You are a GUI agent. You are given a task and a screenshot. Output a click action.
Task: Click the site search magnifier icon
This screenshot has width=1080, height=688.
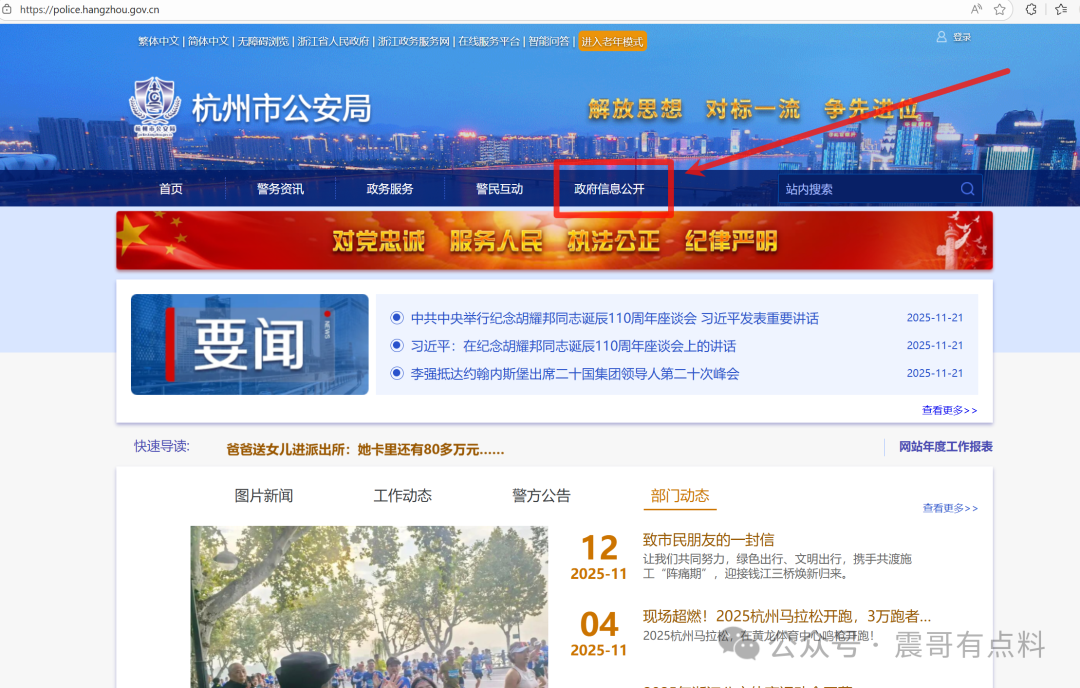coord(966,188)
